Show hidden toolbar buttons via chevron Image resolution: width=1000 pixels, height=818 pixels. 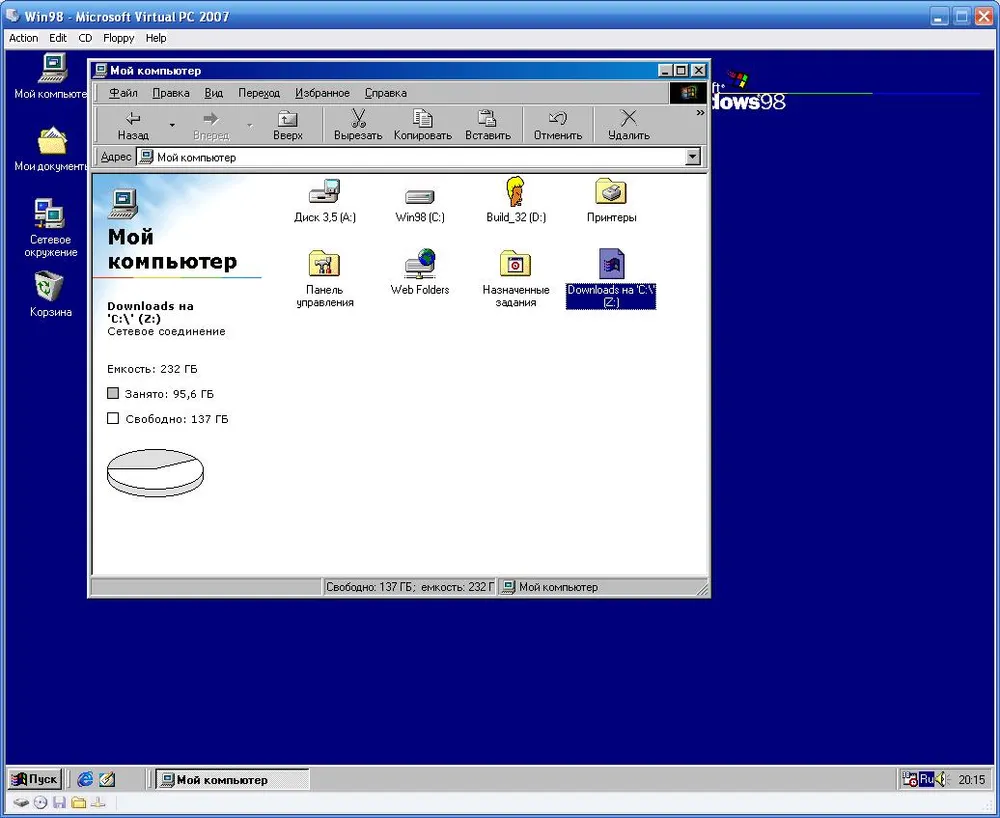click(702, 112)
